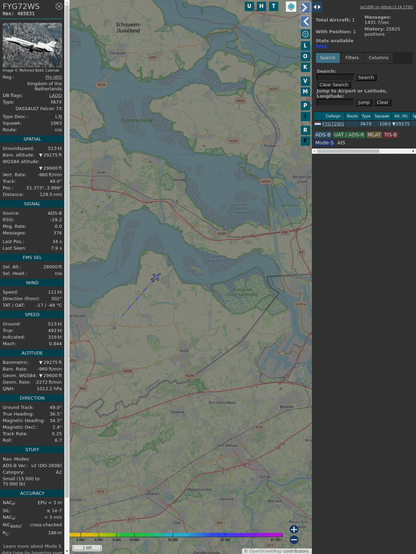Open the stats available here link

(321, 46)
